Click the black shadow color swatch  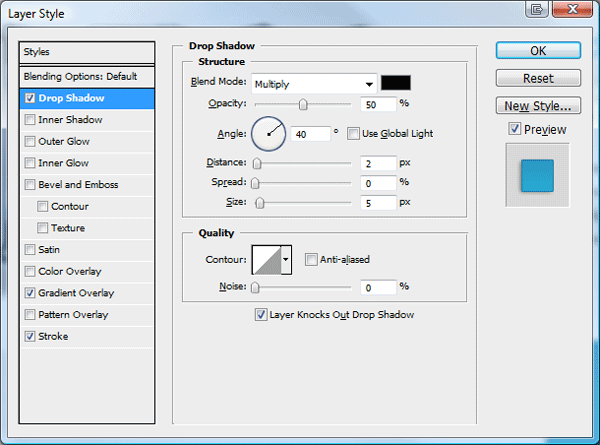point(396,83)
